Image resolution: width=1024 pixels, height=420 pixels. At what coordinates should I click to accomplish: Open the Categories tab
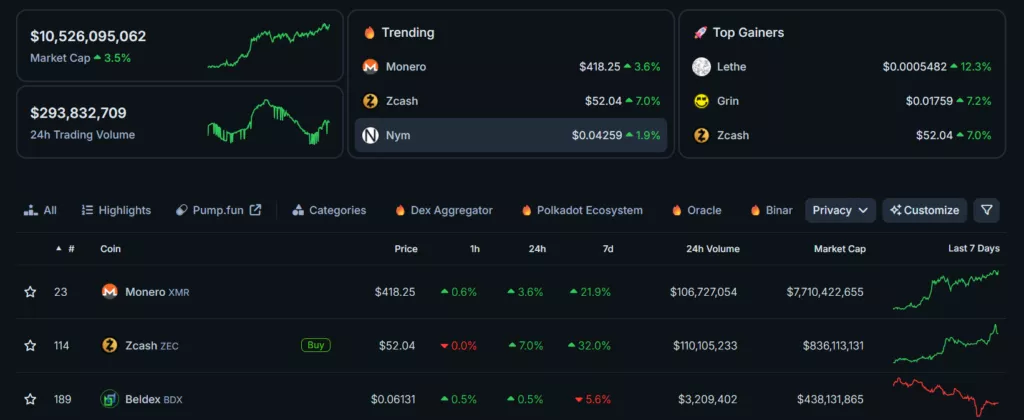coord(329,210)
